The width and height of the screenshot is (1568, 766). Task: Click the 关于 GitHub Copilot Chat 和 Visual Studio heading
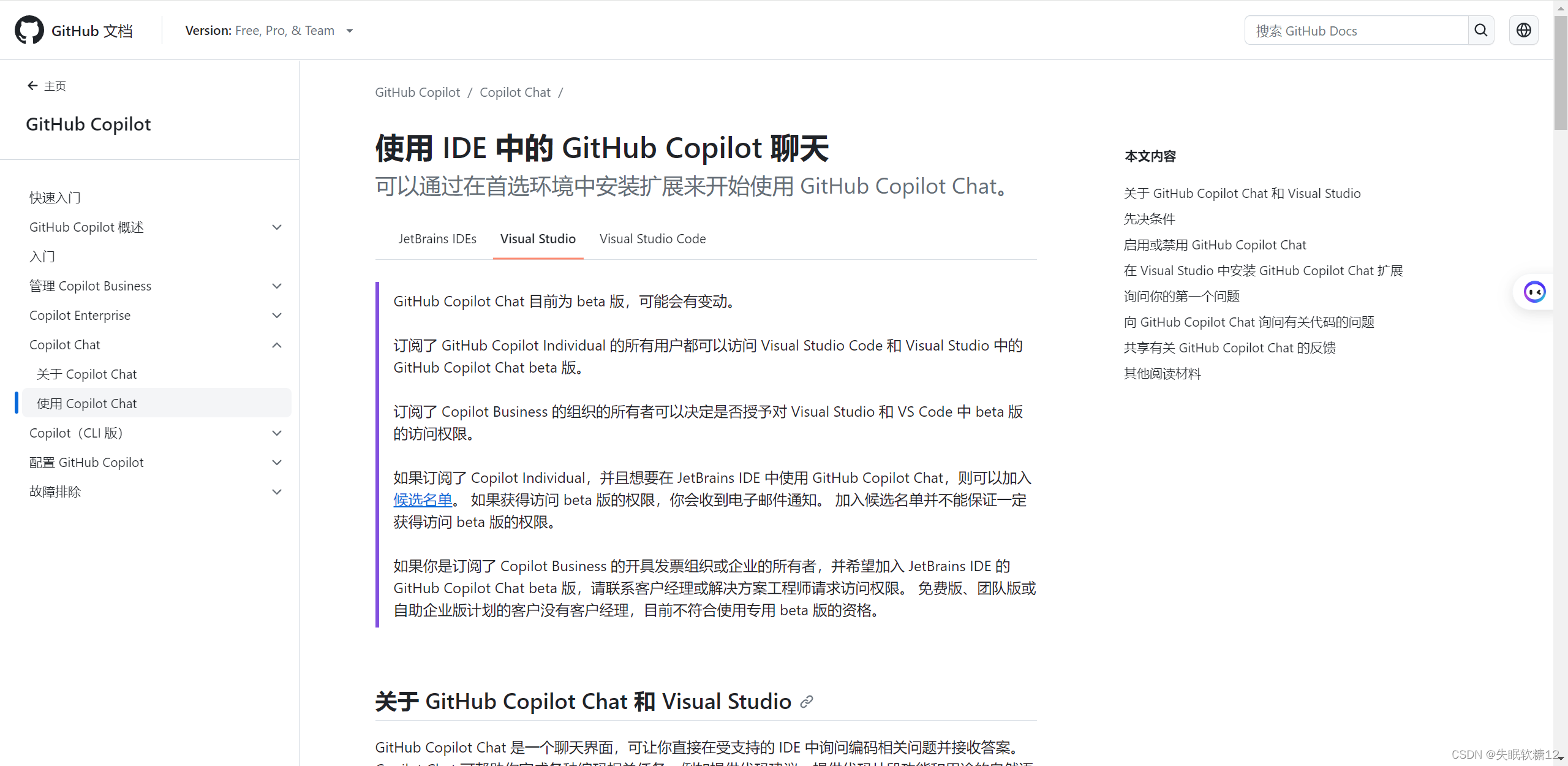[583, 702]
